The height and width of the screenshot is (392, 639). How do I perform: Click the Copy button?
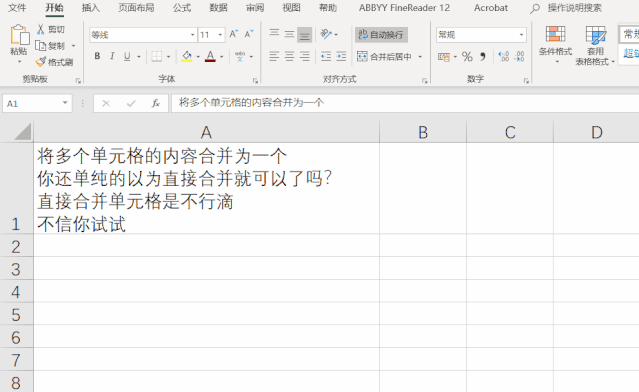coord(51,46)
